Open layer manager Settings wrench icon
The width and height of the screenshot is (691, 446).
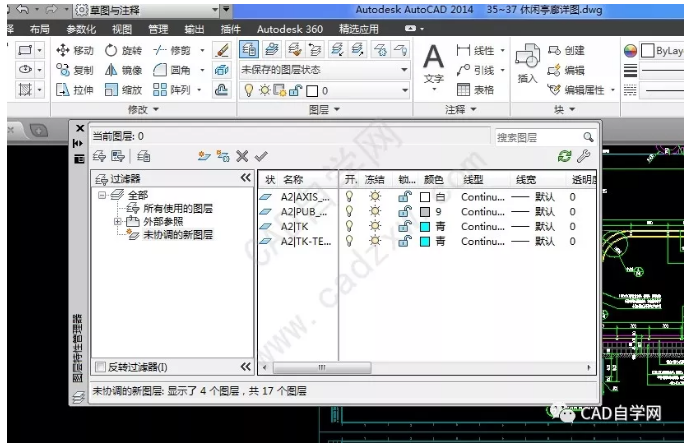click(x=583, y=156)
